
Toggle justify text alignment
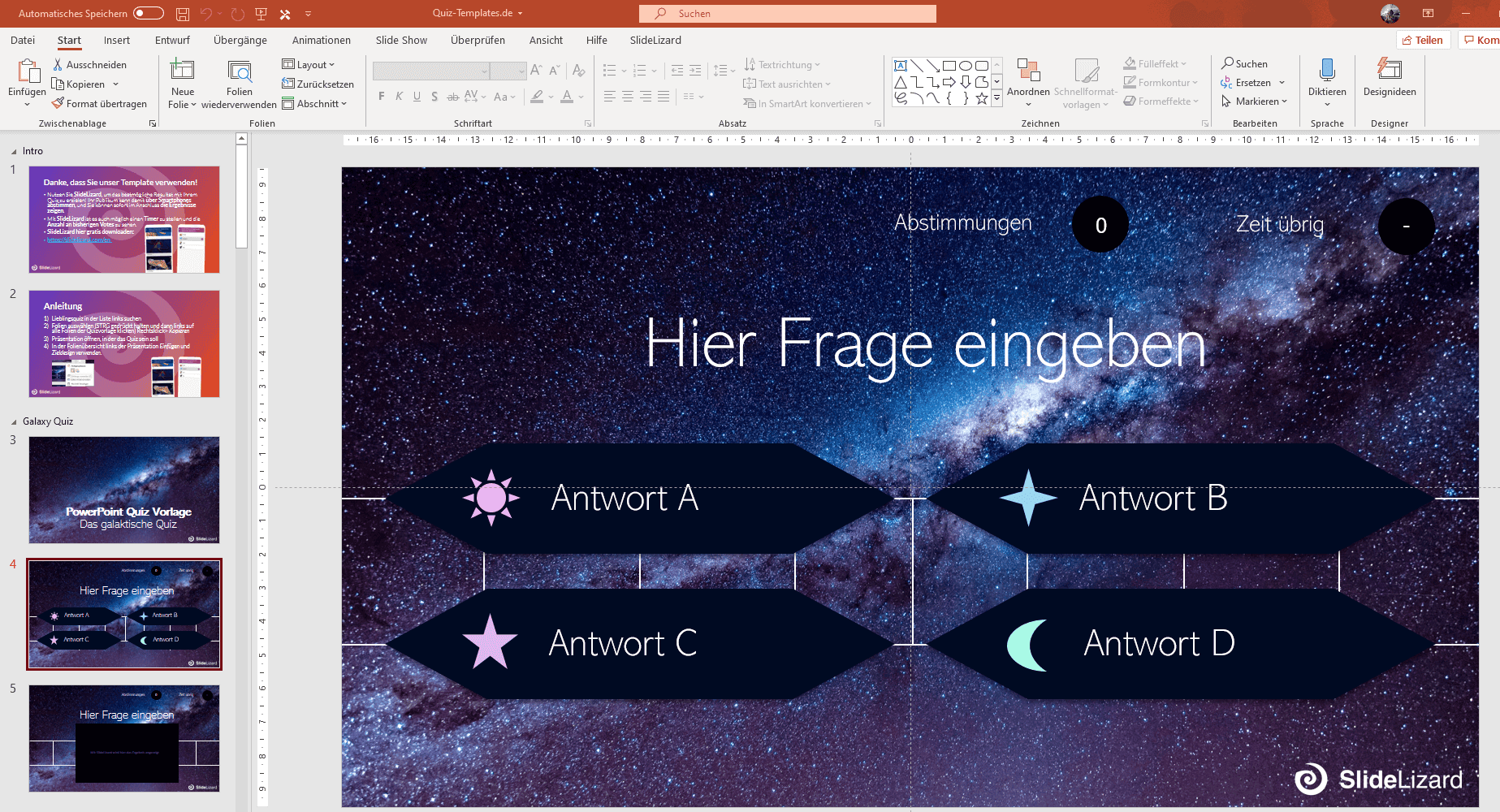coord(664,97)
